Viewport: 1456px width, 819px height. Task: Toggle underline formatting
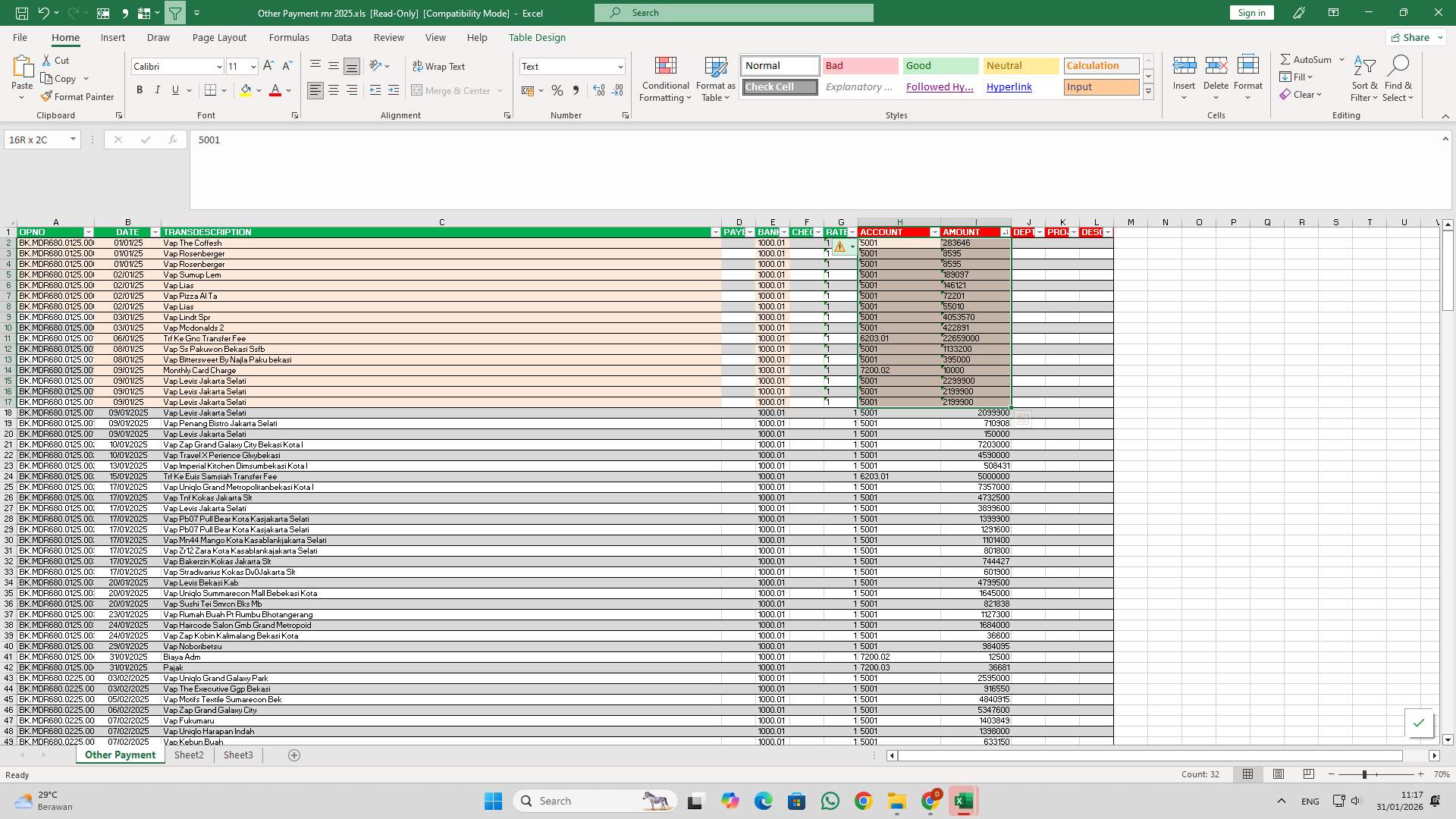[175, 89]
